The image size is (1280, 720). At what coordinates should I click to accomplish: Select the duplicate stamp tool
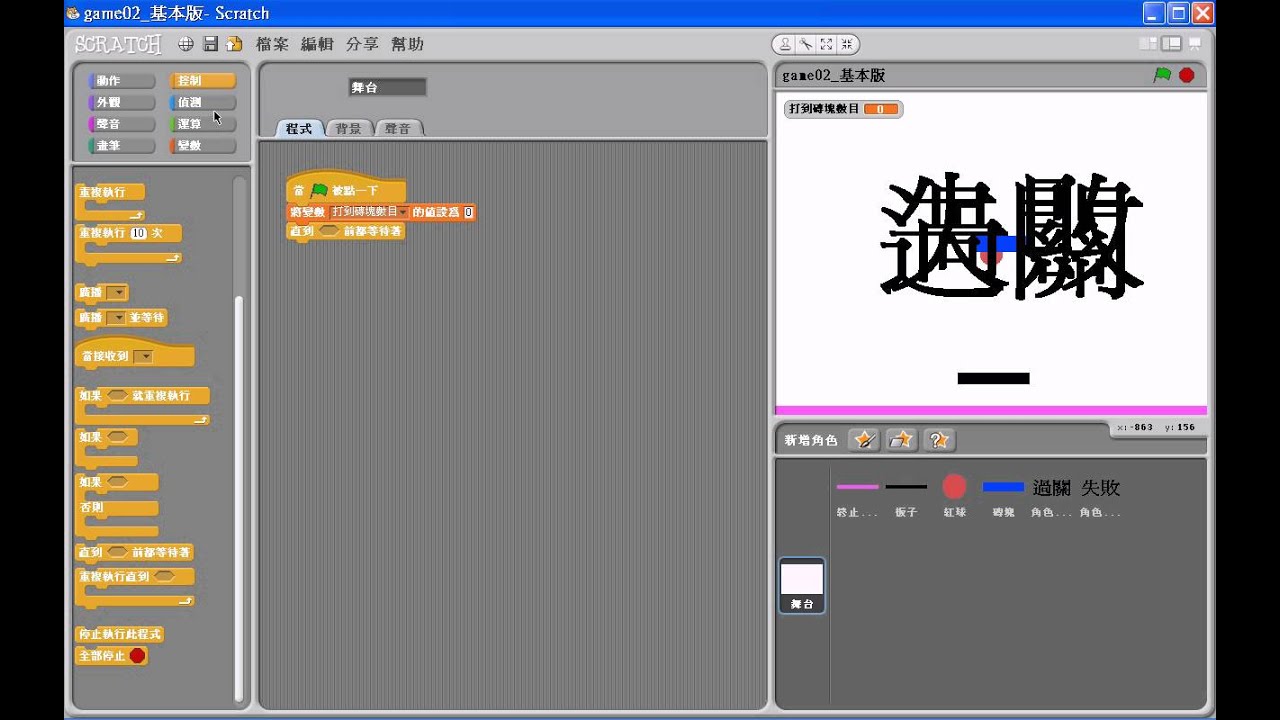(x=785, y=44)
